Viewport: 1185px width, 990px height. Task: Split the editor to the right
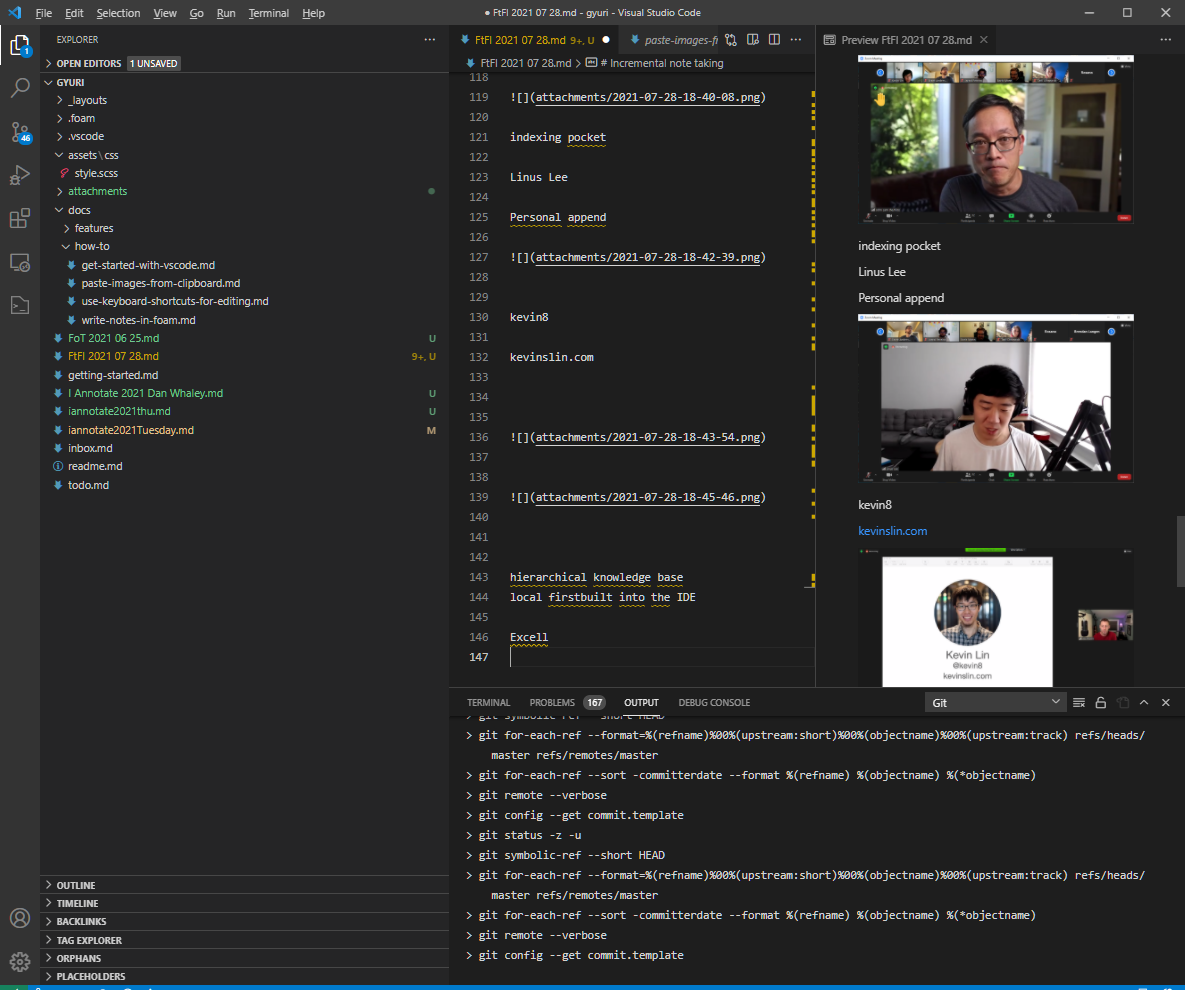coord(774,40)
